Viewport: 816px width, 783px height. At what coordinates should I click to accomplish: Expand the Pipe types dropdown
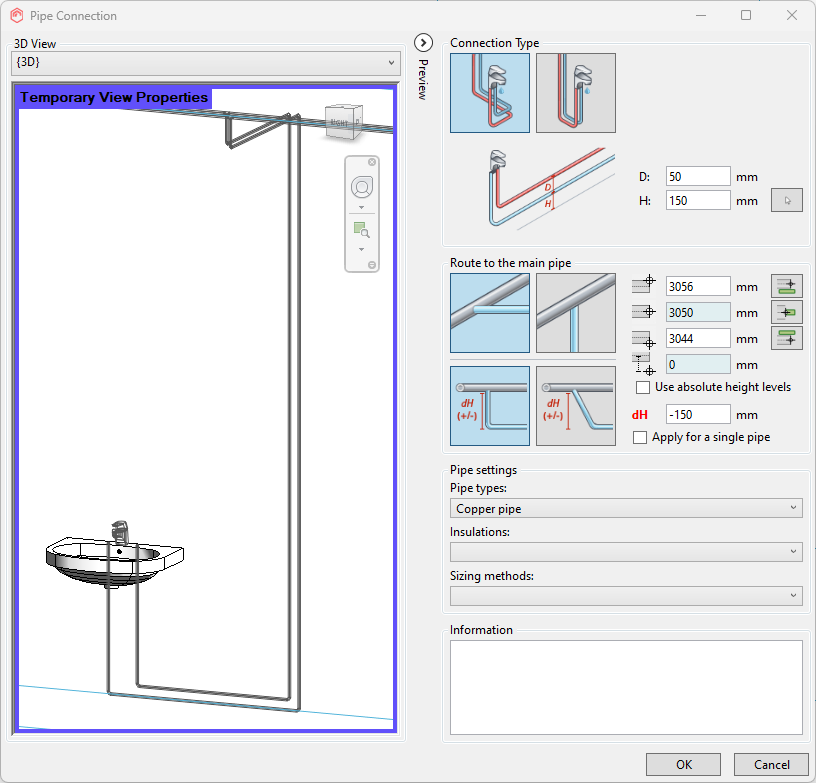[626, 509]
